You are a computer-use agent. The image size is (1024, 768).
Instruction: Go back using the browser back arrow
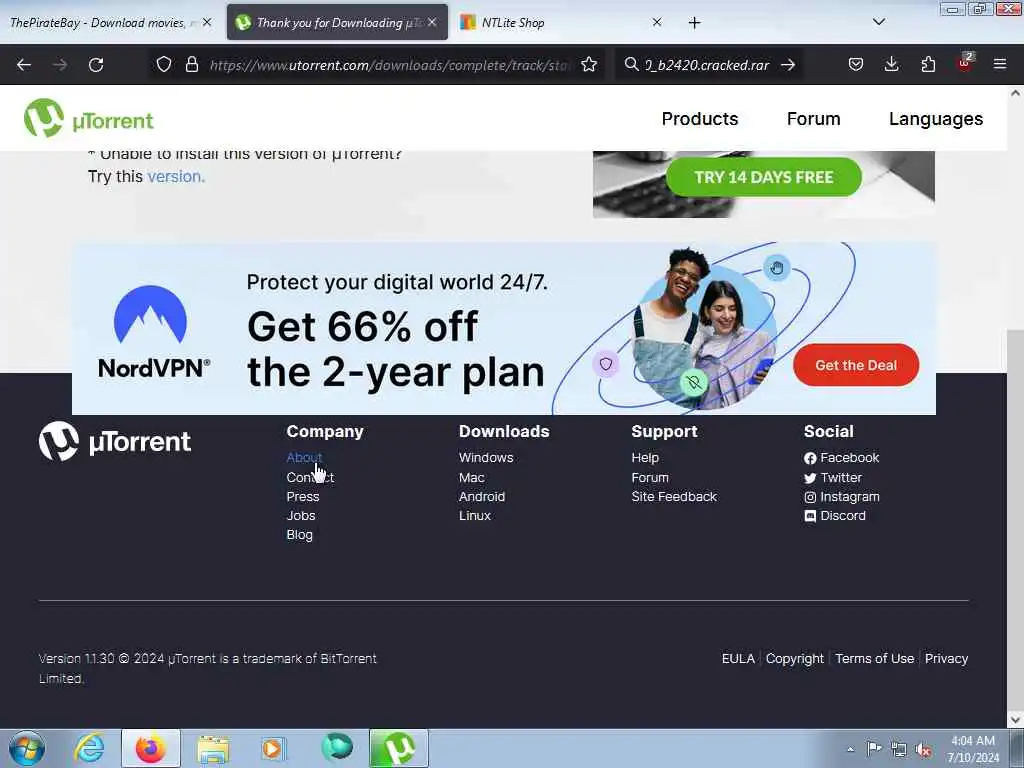24,65
